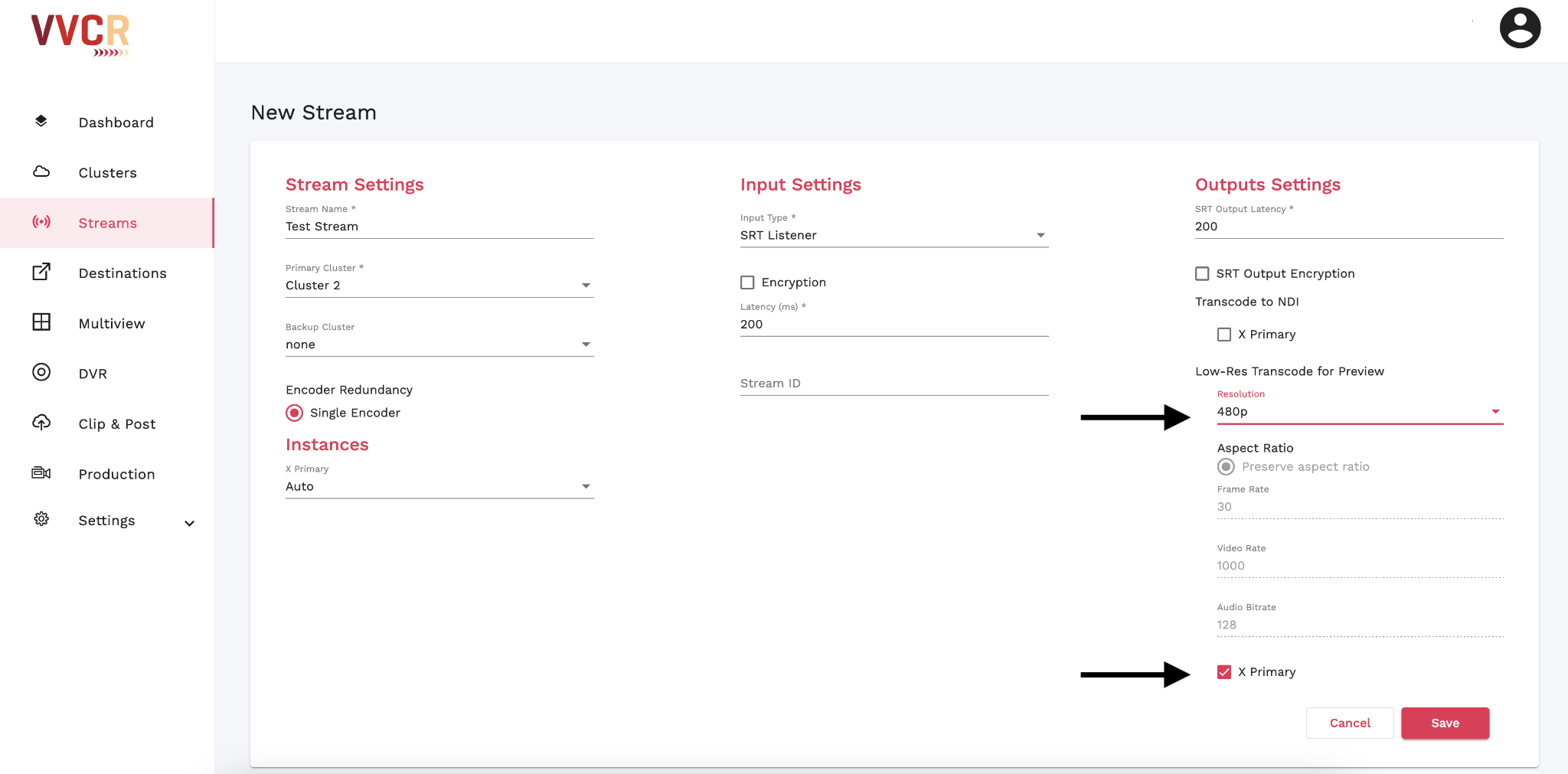Screen dimensions: 1568x774
Task: Open the Input Type dropdown
Action: [893, 235]
